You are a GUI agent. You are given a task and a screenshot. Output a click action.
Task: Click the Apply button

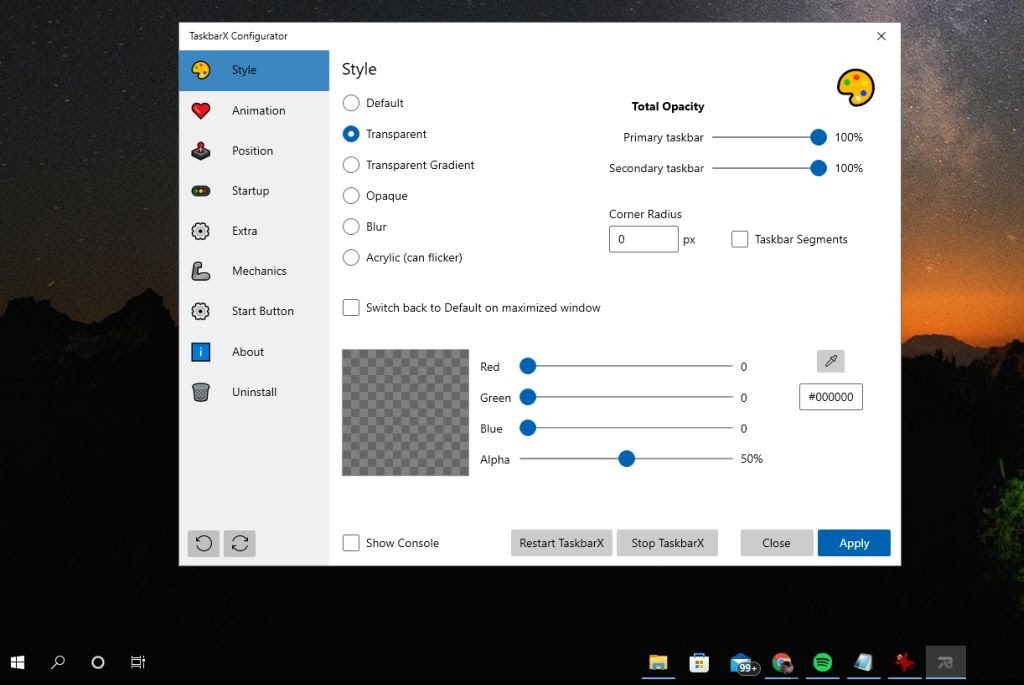[x=853, y=542]
